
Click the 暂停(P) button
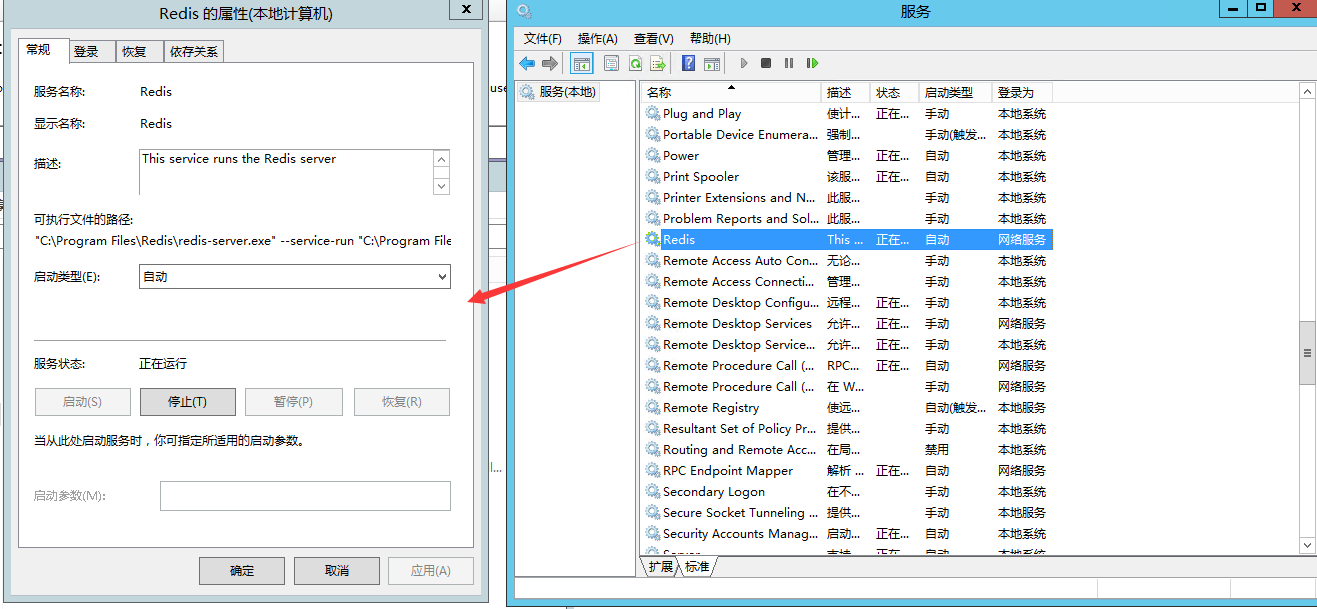(x=294, y=402)
